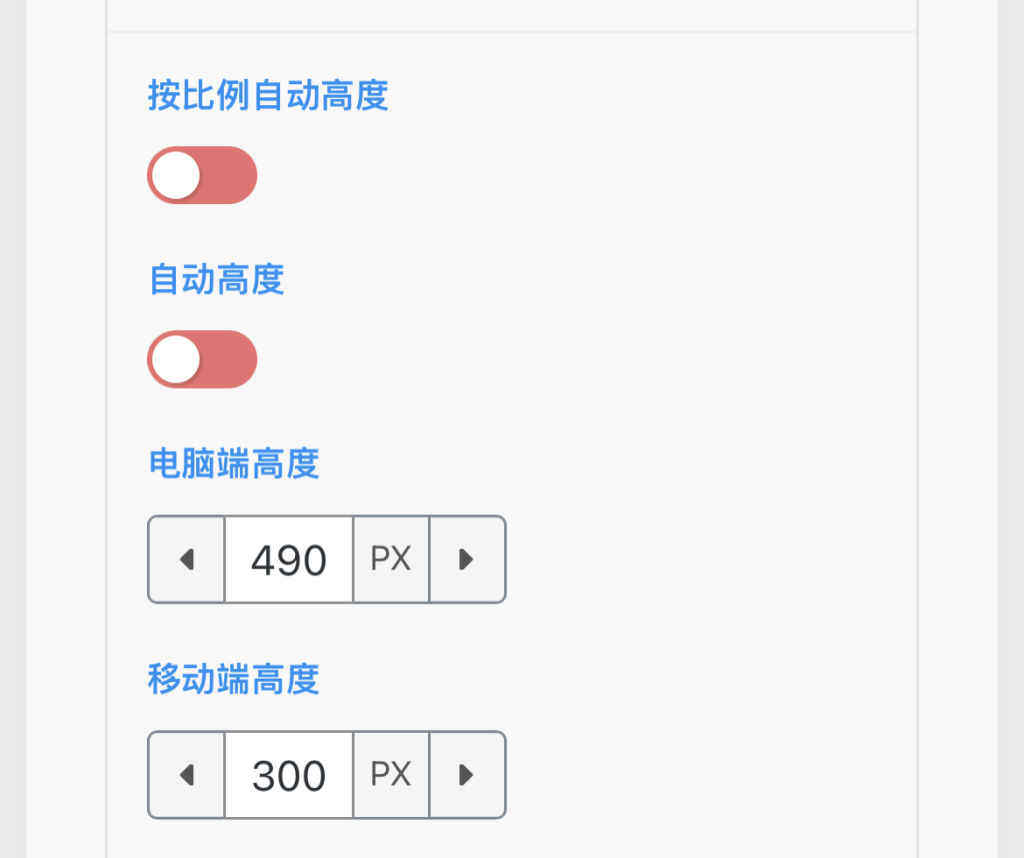
Task: Click inside the 移动端高度 stepper box
Action: [326, 774]
